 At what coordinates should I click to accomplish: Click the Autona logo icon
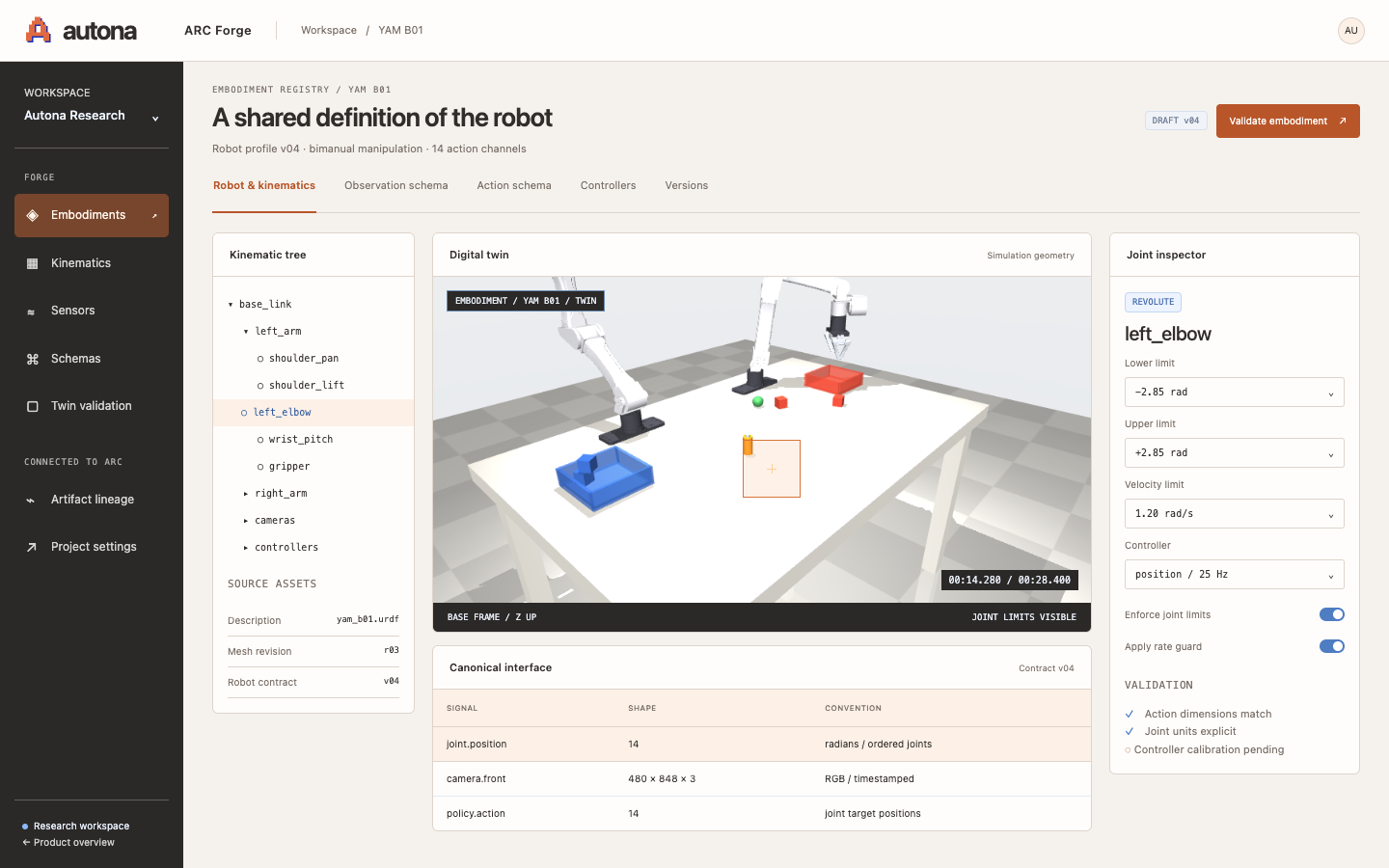pyautogui.click(x=38, y=30)
